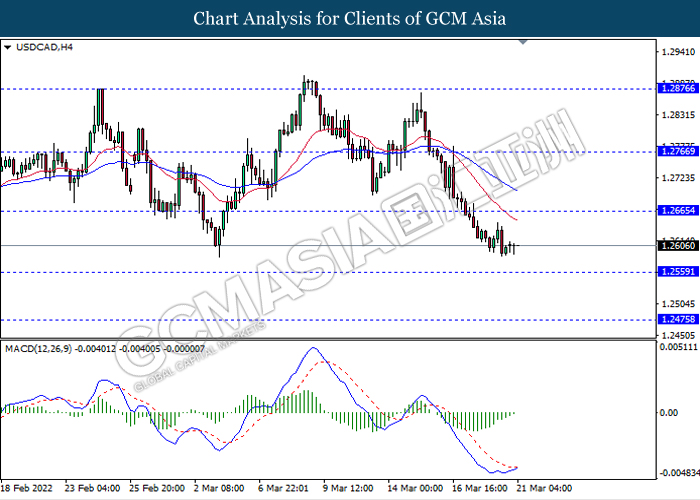This screenshot has width=700, height=500.
Task: Click the 21 Mar 04:00 time label
Action: point(544,488)
